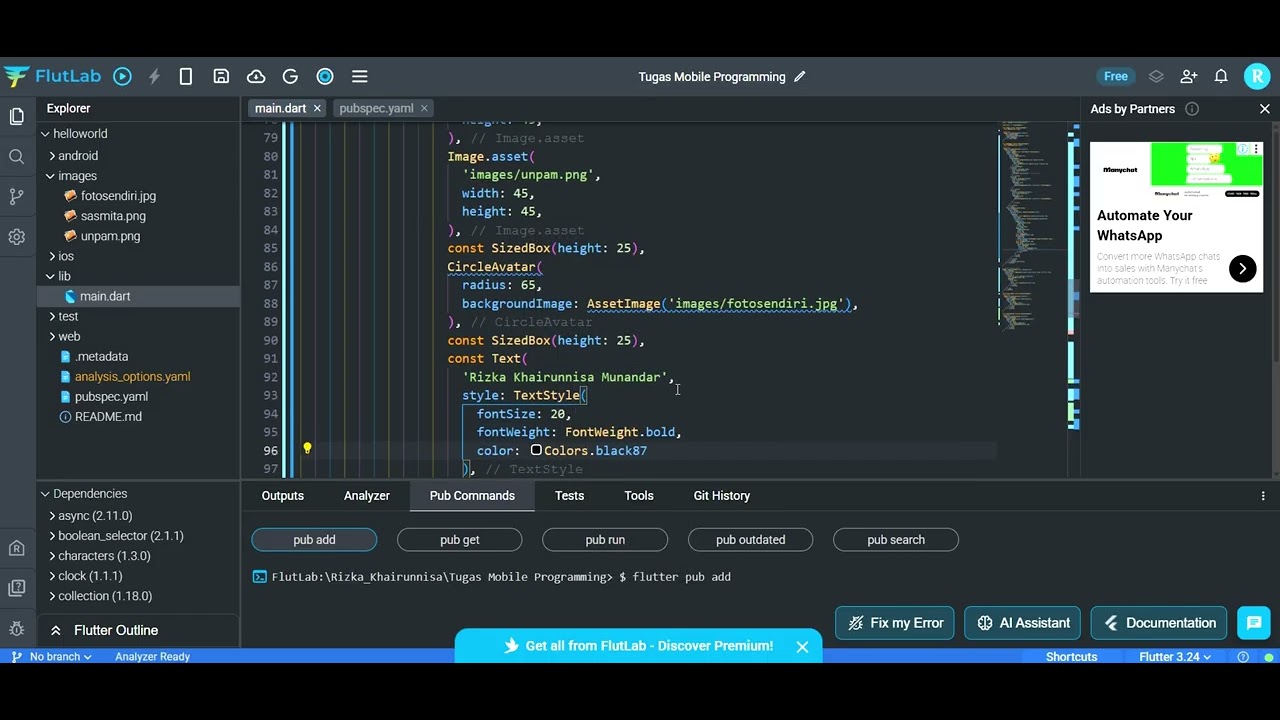Click the pub get button
The width and height of the screenshot is (1280, 720).
point(460,540)
